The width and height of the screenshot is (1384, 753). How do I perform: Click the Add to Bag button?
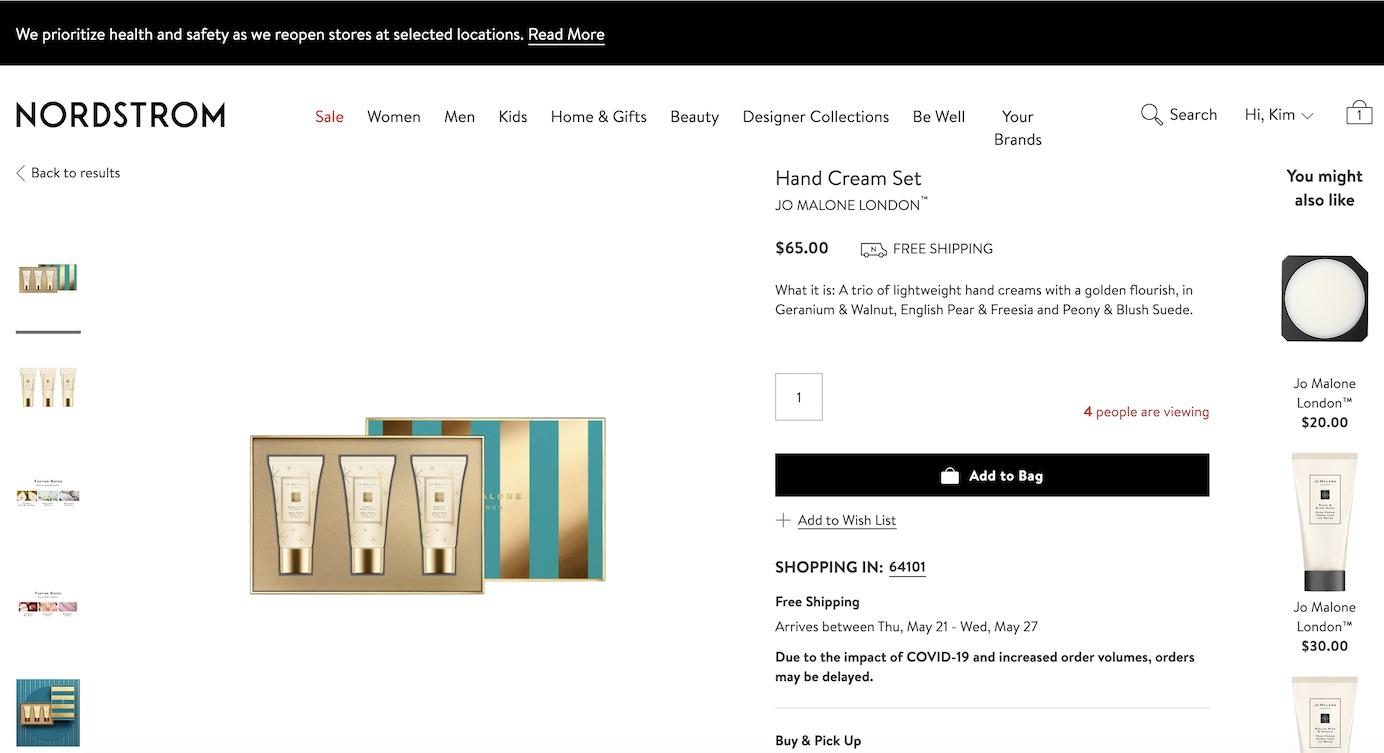coord(991,476)
